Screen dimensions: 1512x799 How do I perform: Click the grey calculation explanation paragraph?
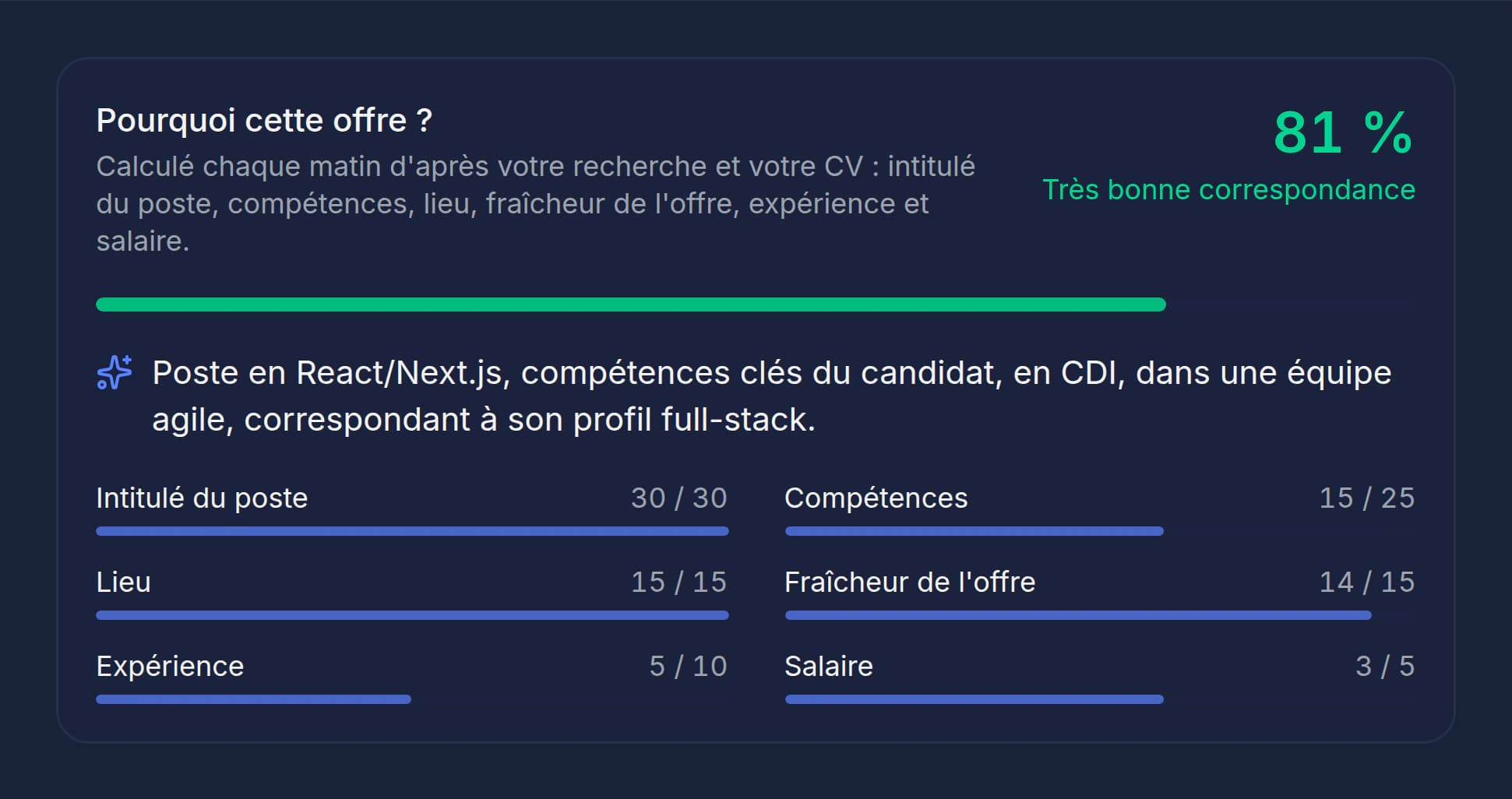(x=535, y=204)
